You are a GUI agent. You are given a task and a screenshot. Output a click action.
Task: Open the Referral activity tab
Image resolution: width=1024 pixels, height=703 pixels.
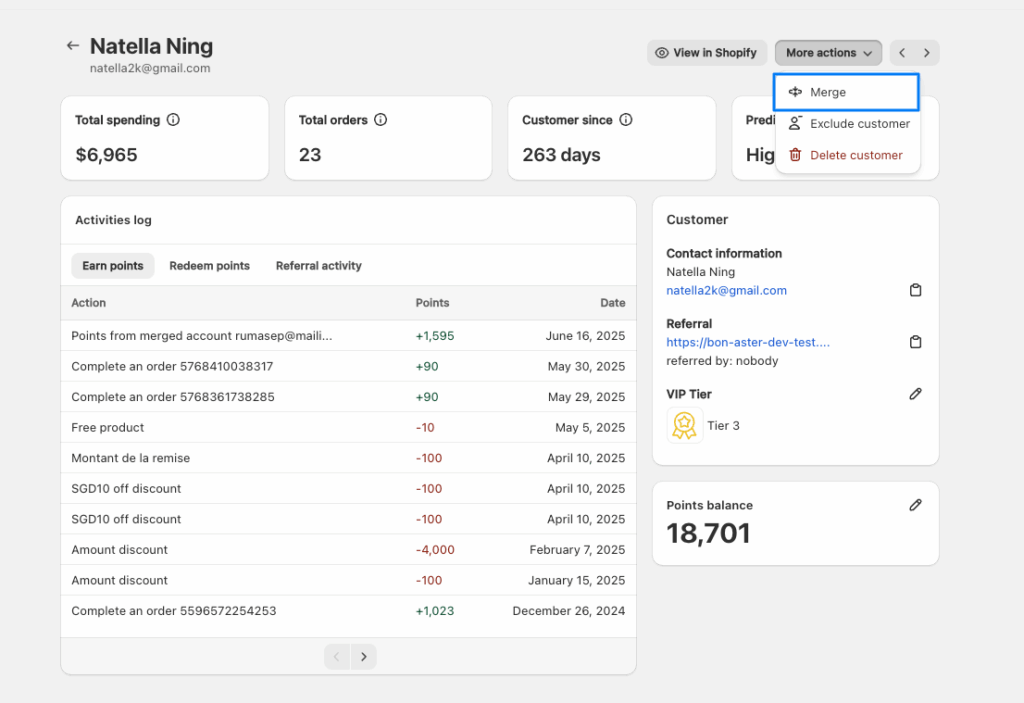tap(318, 266)
